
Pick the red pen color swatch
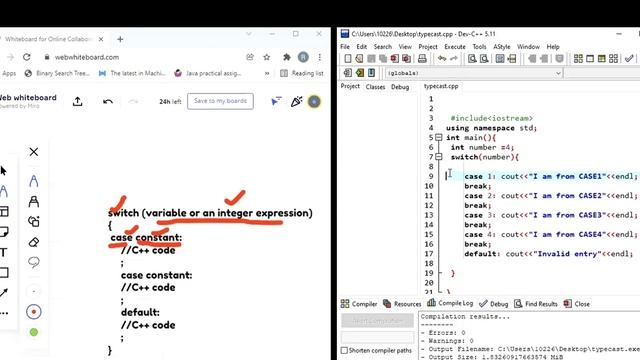click(x=34, y=312)
